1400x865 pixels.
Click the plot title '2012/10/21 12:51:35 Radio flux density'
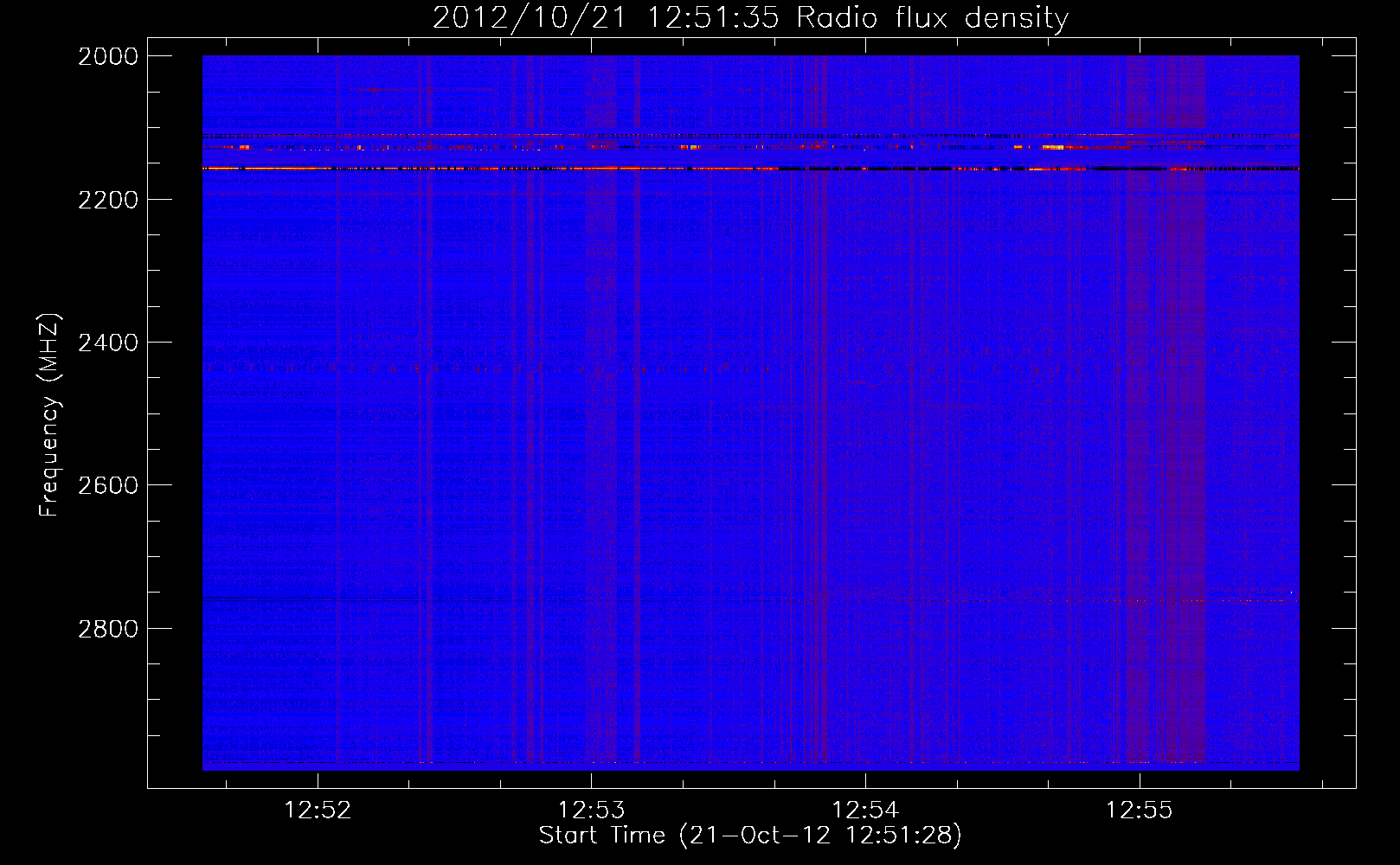pos(750,17)
